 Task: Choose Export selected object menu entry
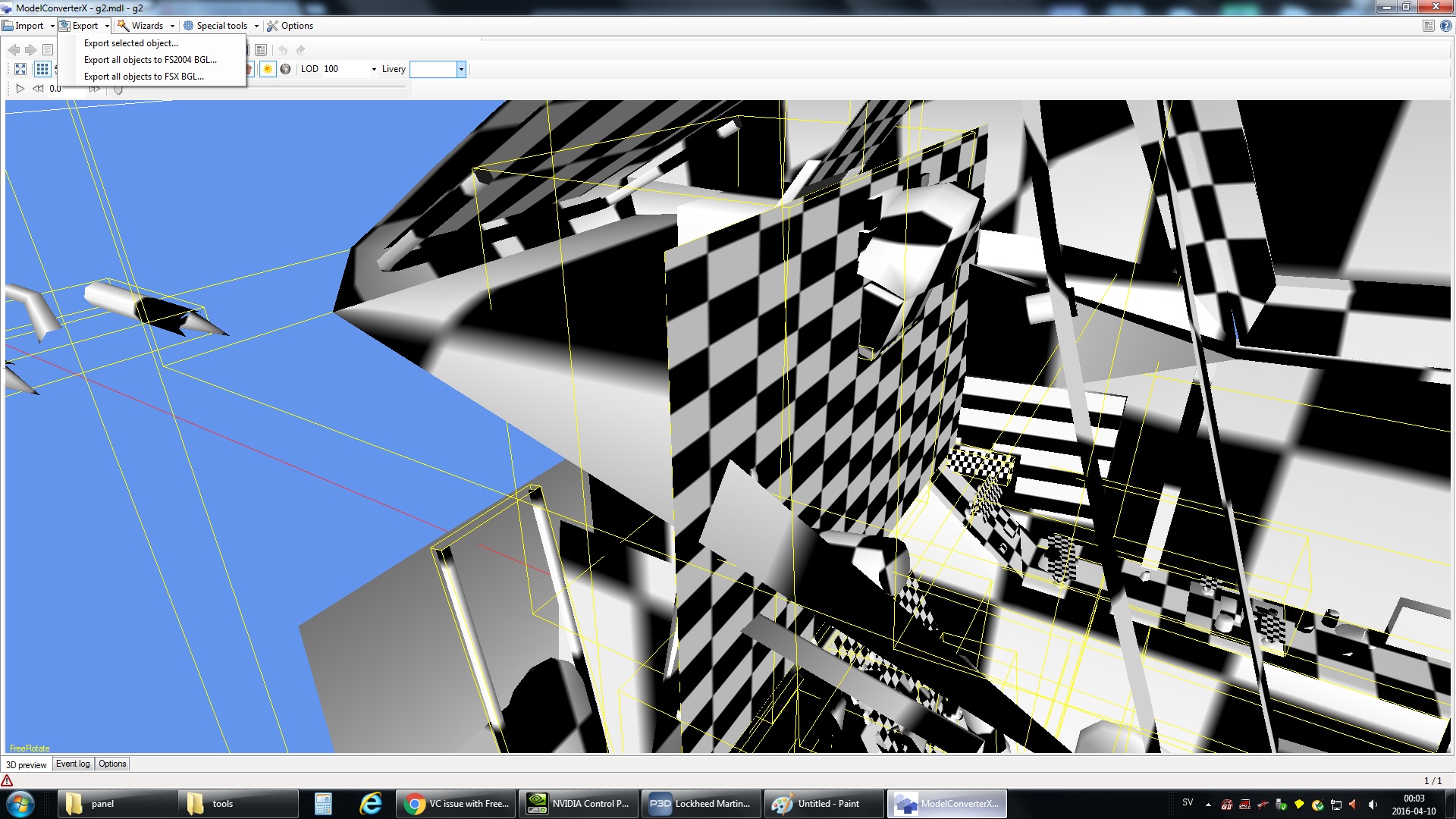130,43
